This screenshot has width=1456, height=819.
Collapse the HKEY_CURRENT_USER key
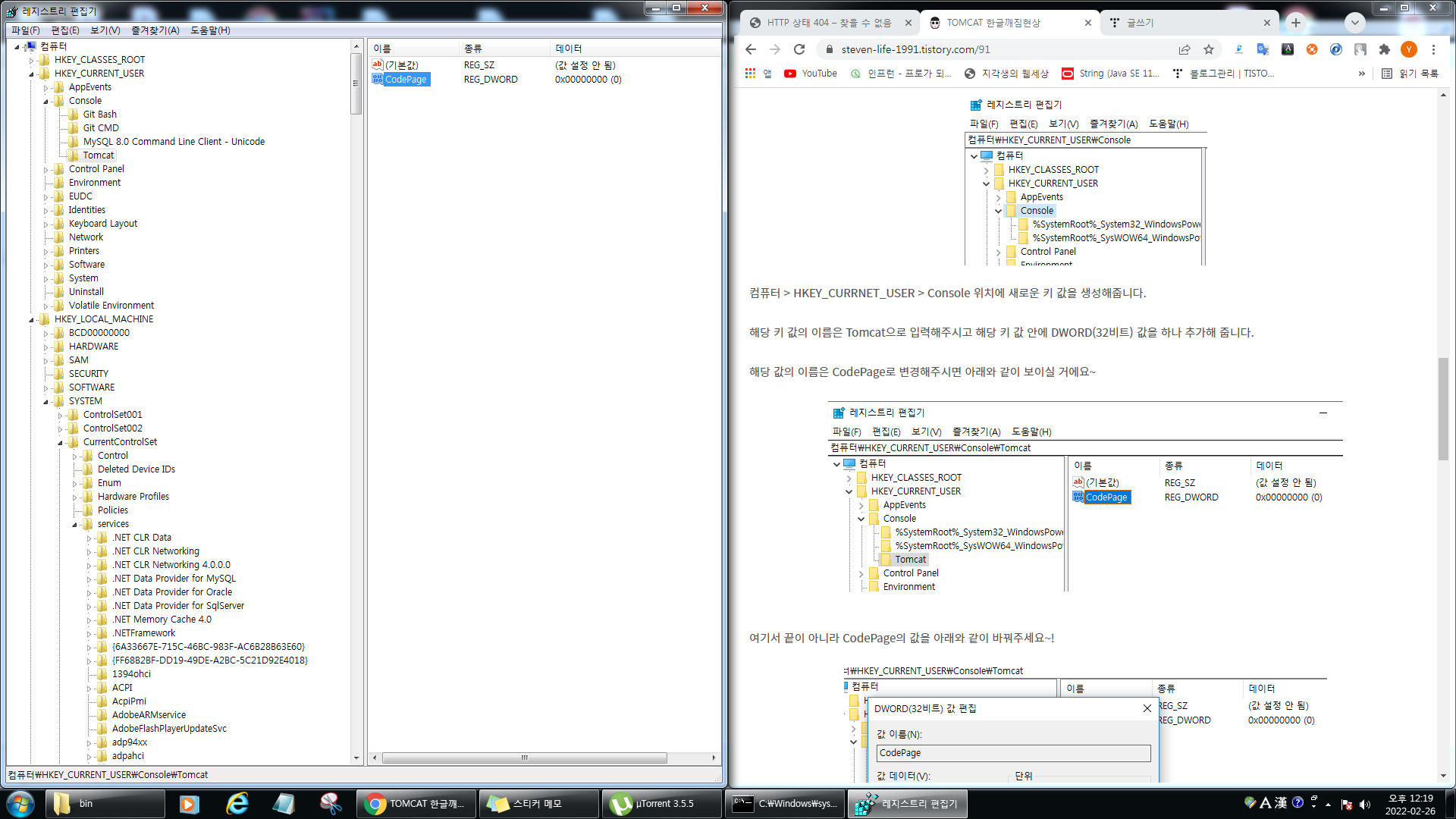pos(32,74)
